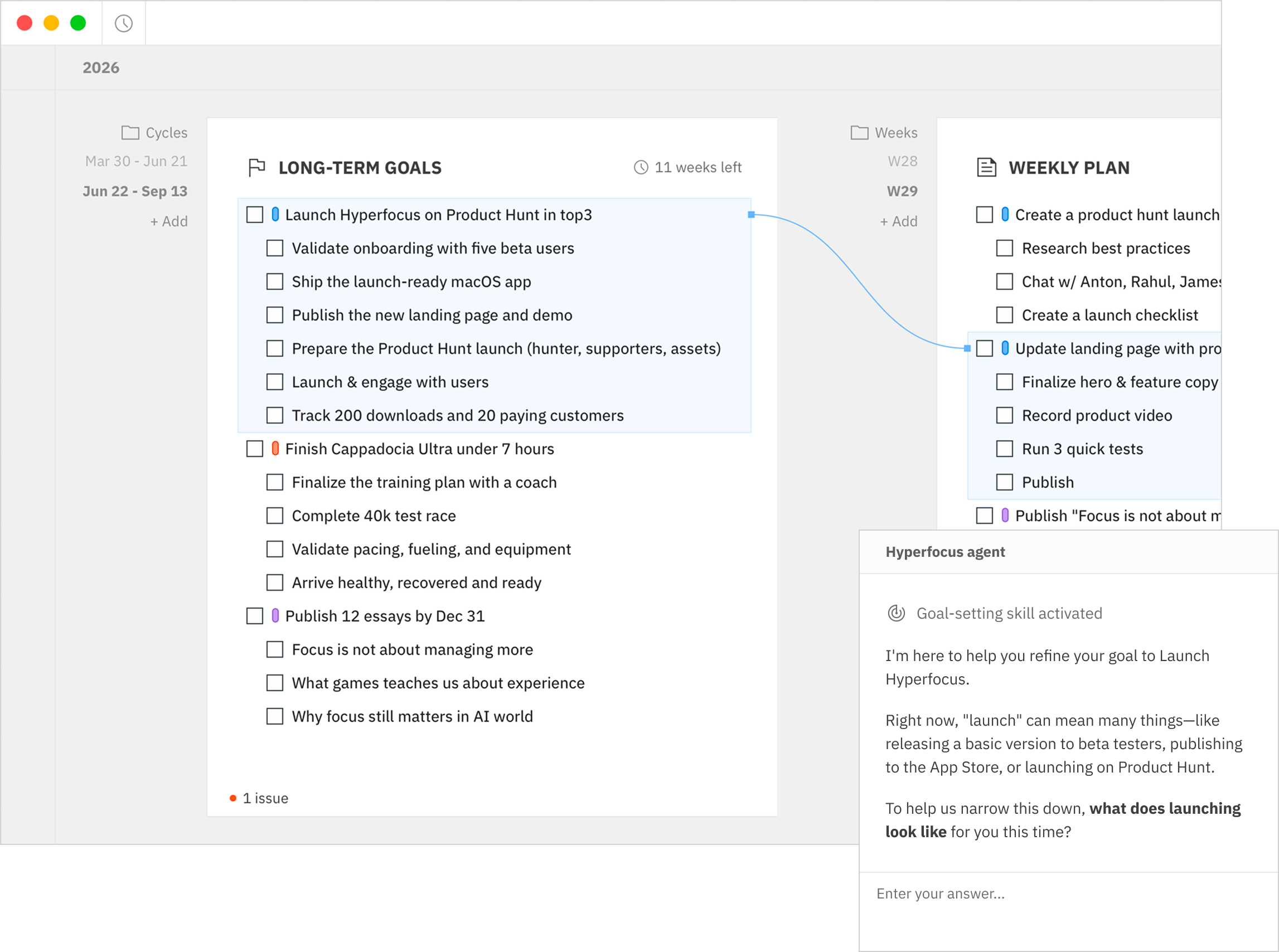This screenshot has width=1279, height=952.
Task: Check Research best practices
Action: tap(1005, 248)
